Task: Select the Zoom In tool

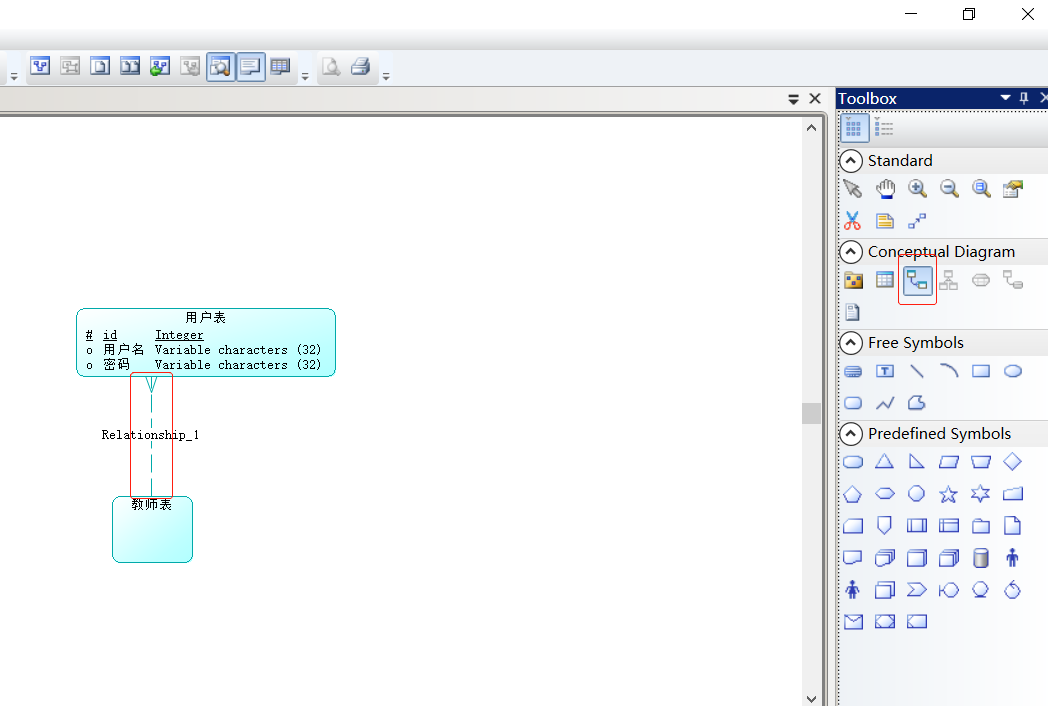Action: (917, 189)
